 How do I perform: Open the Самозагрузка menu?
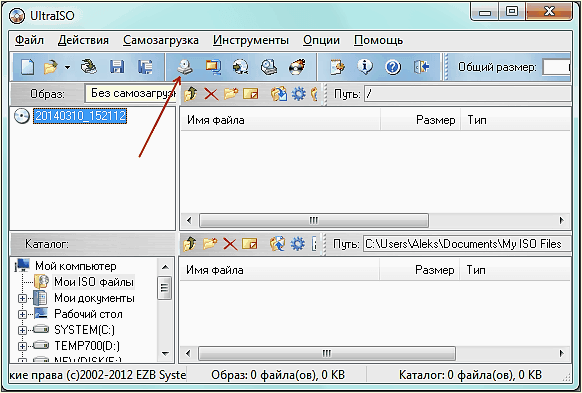coord(161,40)
